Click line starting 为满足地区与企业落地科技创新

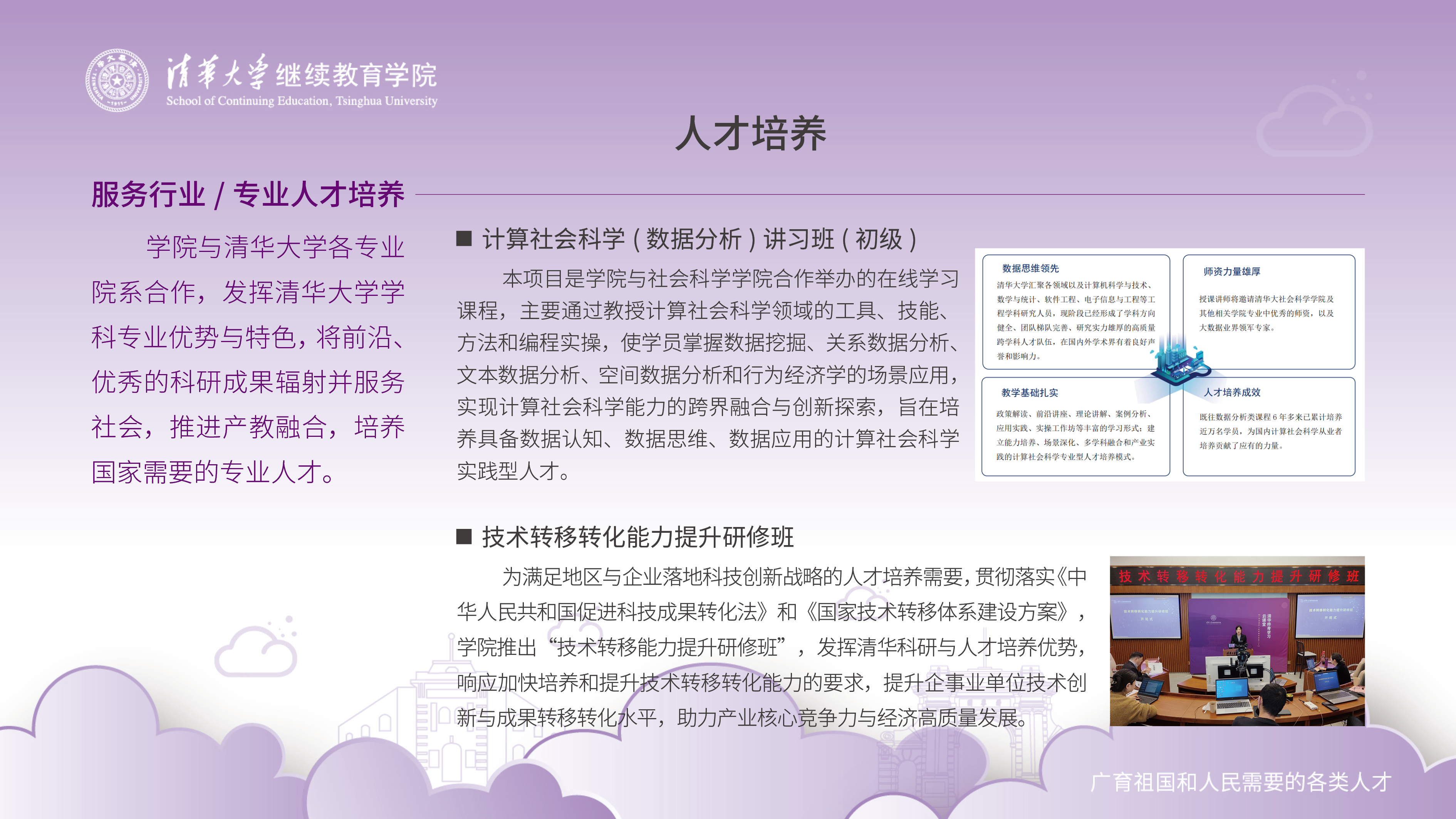pos(794,577)
